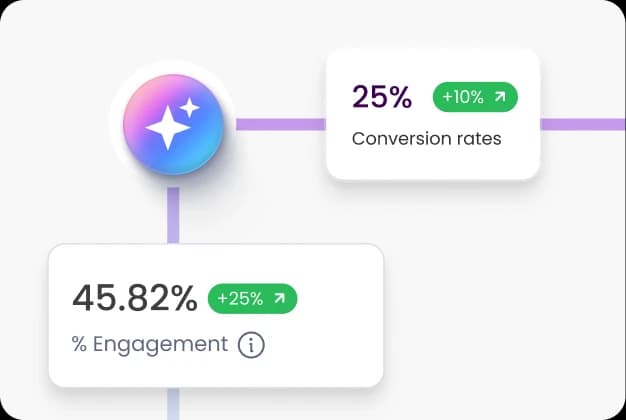The image size is (626, 420).
Task: Click the purple line right of the Conversion card
Action: (582, 125)
